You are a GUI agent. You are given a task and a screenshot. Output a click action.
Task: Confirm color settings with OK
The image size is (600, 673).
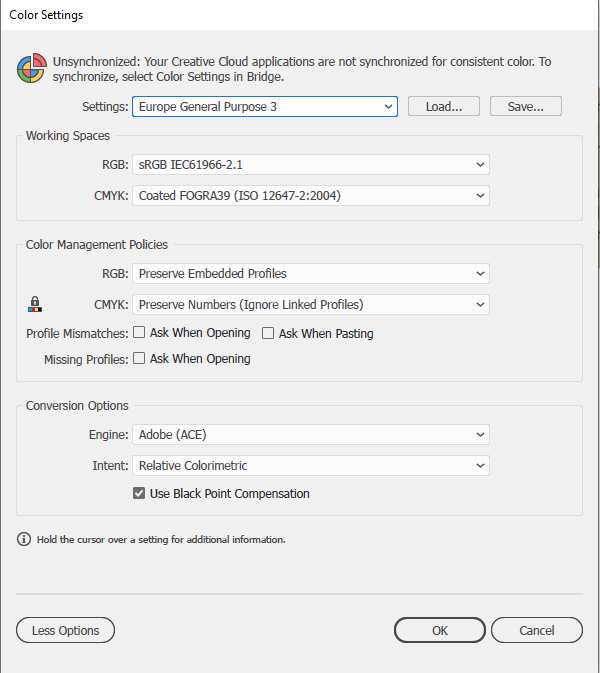(440, 630)
